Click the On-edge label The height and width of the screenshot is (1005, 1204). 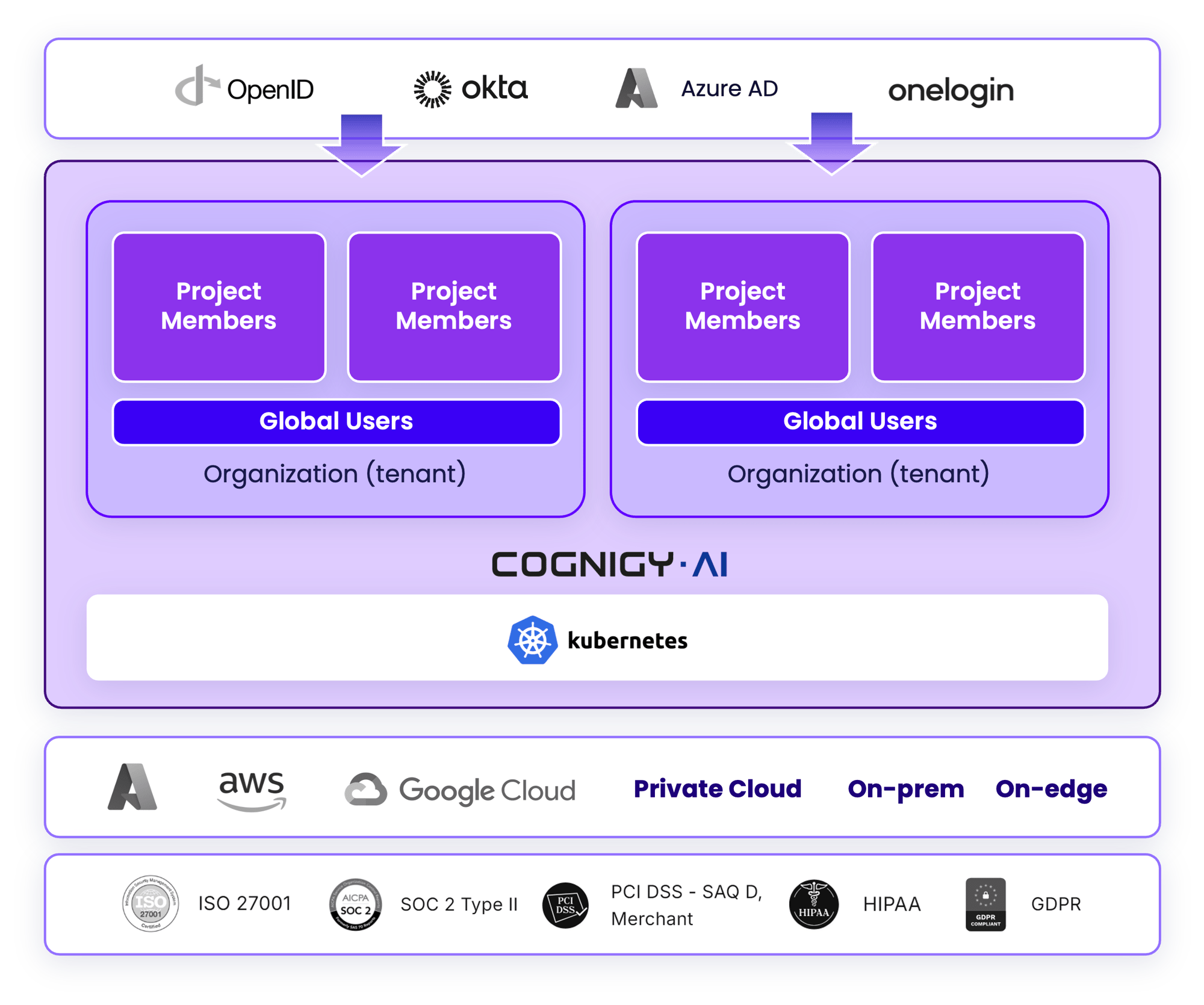(x=1052, y=789)
